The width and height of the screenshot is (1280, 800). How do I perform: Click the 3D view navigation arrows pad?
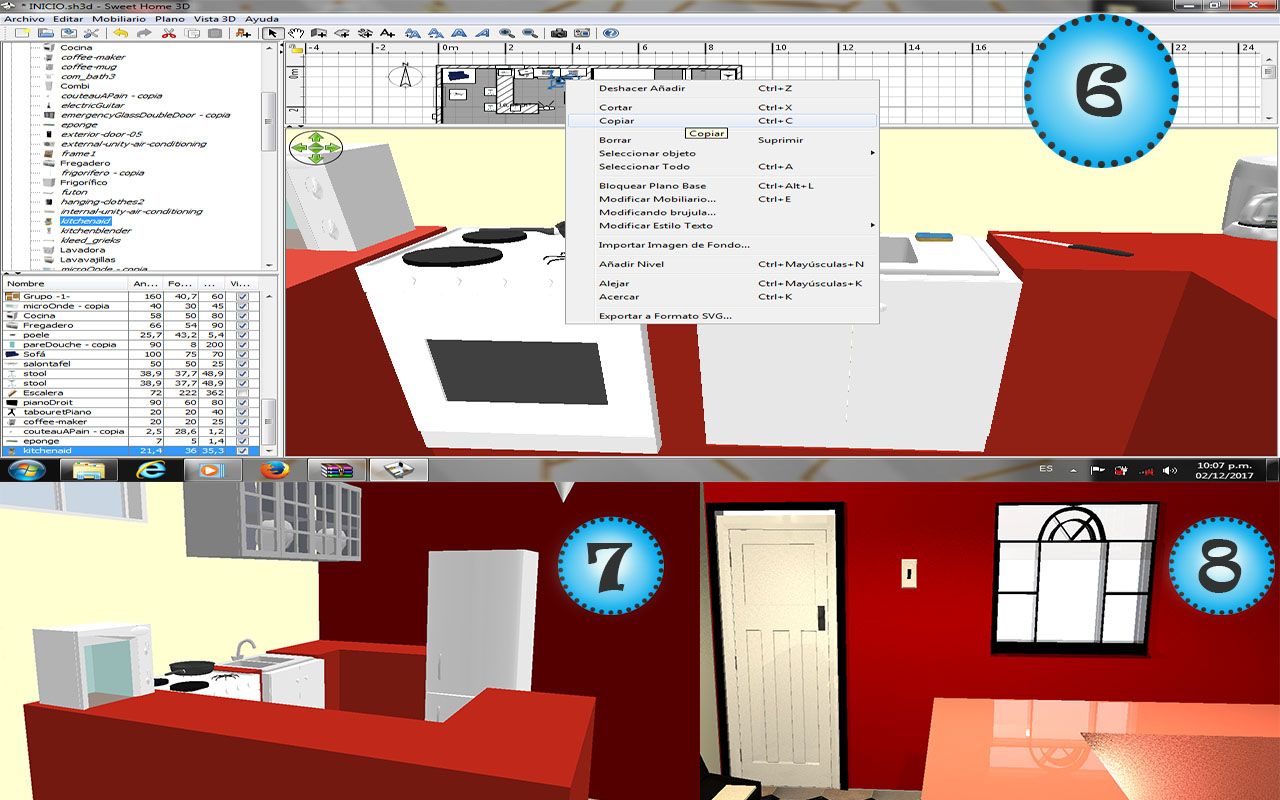[316, 147]
